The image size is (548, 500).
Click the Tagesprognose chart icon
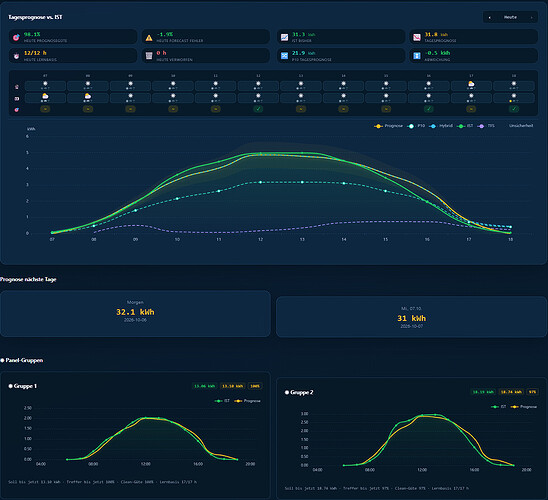tap(417, 37)
